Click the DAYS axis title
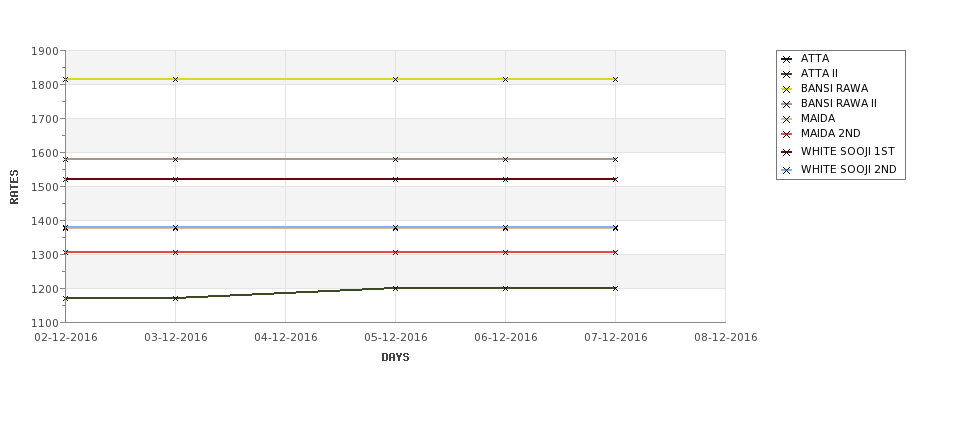 (x=395, y=357)
